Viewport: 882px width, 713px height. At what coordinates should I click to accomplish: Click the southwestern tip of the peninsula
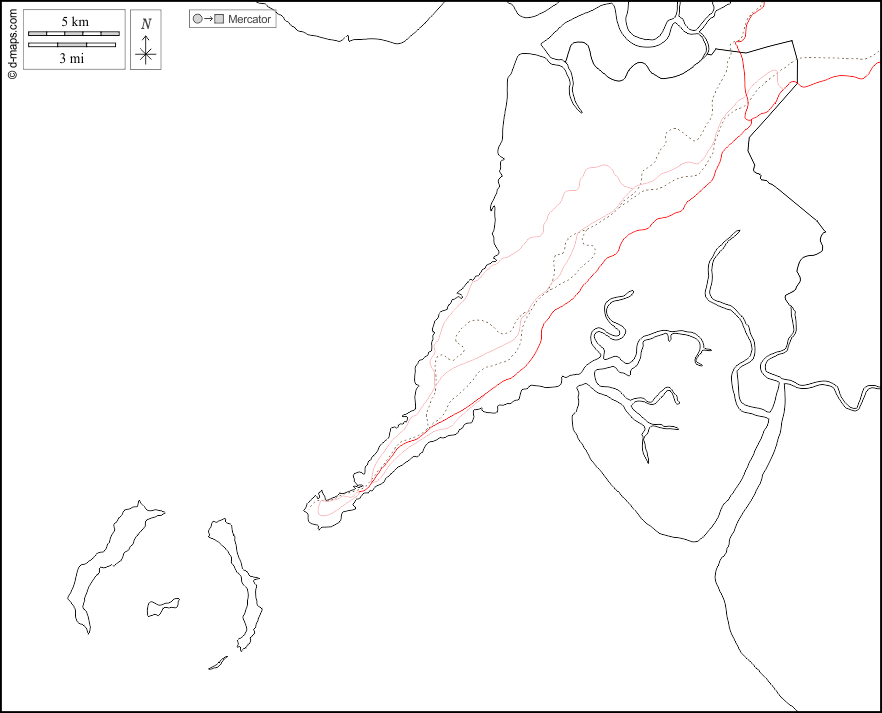click(x=312, y=510)
